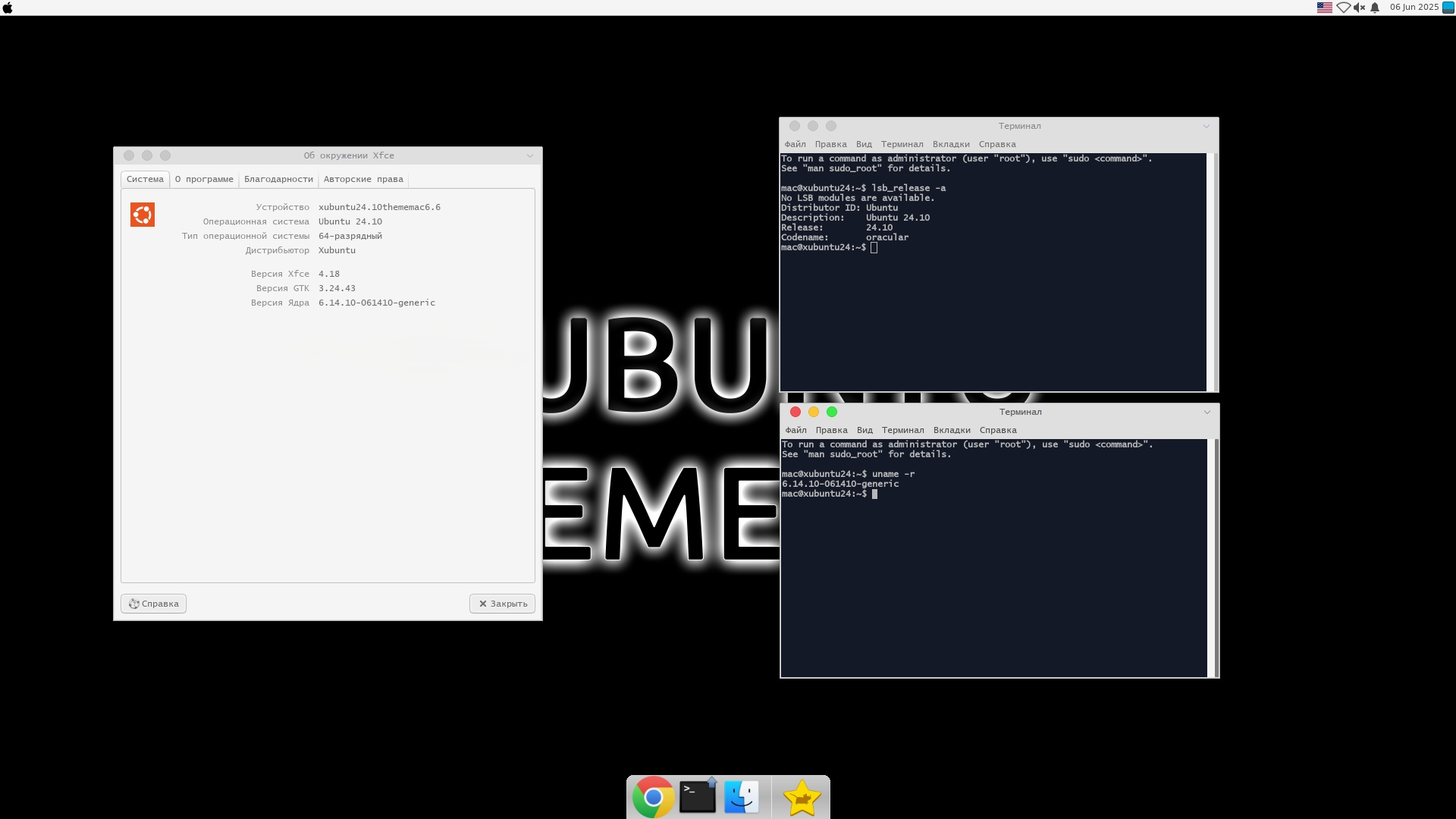Click the Distributor ID: Ubuntu line
The width and height of the screenshot is (1456, 819).
pyautogui.click(x=839, y=208)
